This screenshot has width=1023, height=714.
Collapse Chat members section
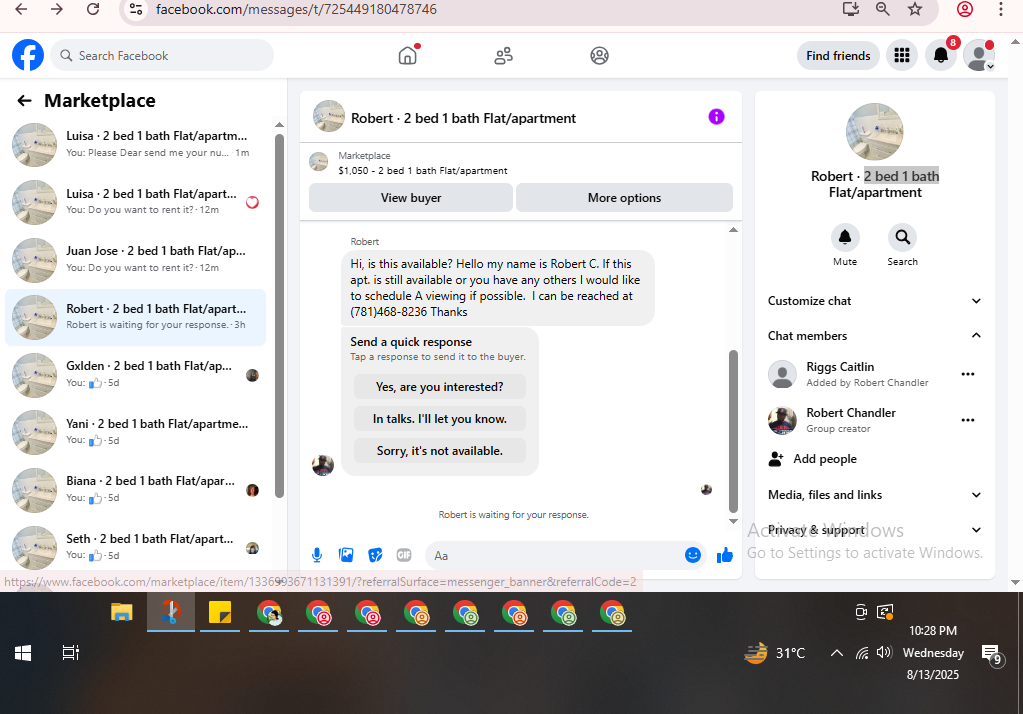pyautogui.click(x=874, y=335)
